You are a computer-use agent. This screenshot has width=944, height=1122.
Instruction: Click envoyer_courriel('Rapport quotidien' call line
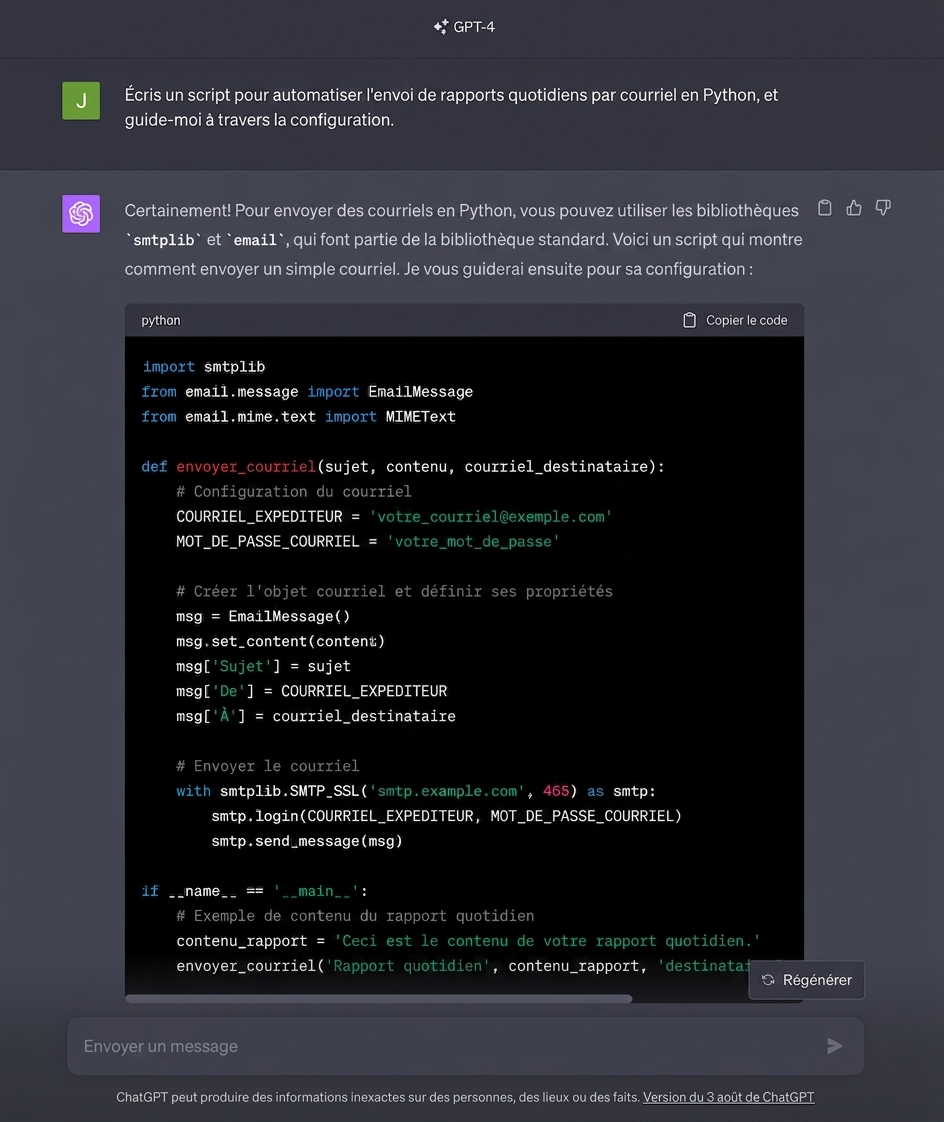tap(464, 967)
